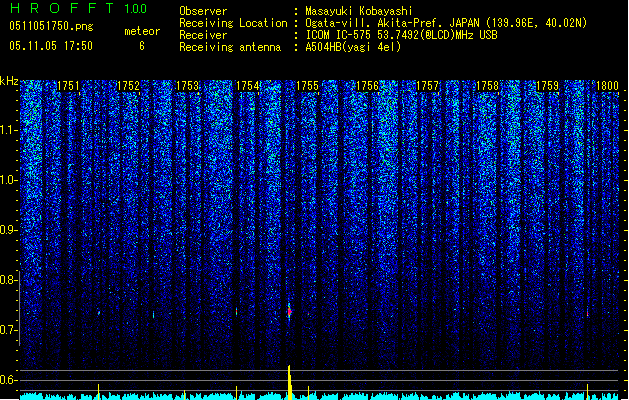
Task: Click the 1759 time marker
Action: tap(547, 86)
